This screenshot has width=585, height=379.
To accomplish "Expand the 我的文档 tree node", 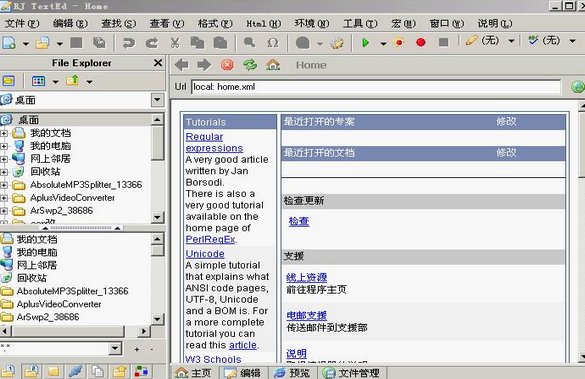I will (x=4, y=133).
